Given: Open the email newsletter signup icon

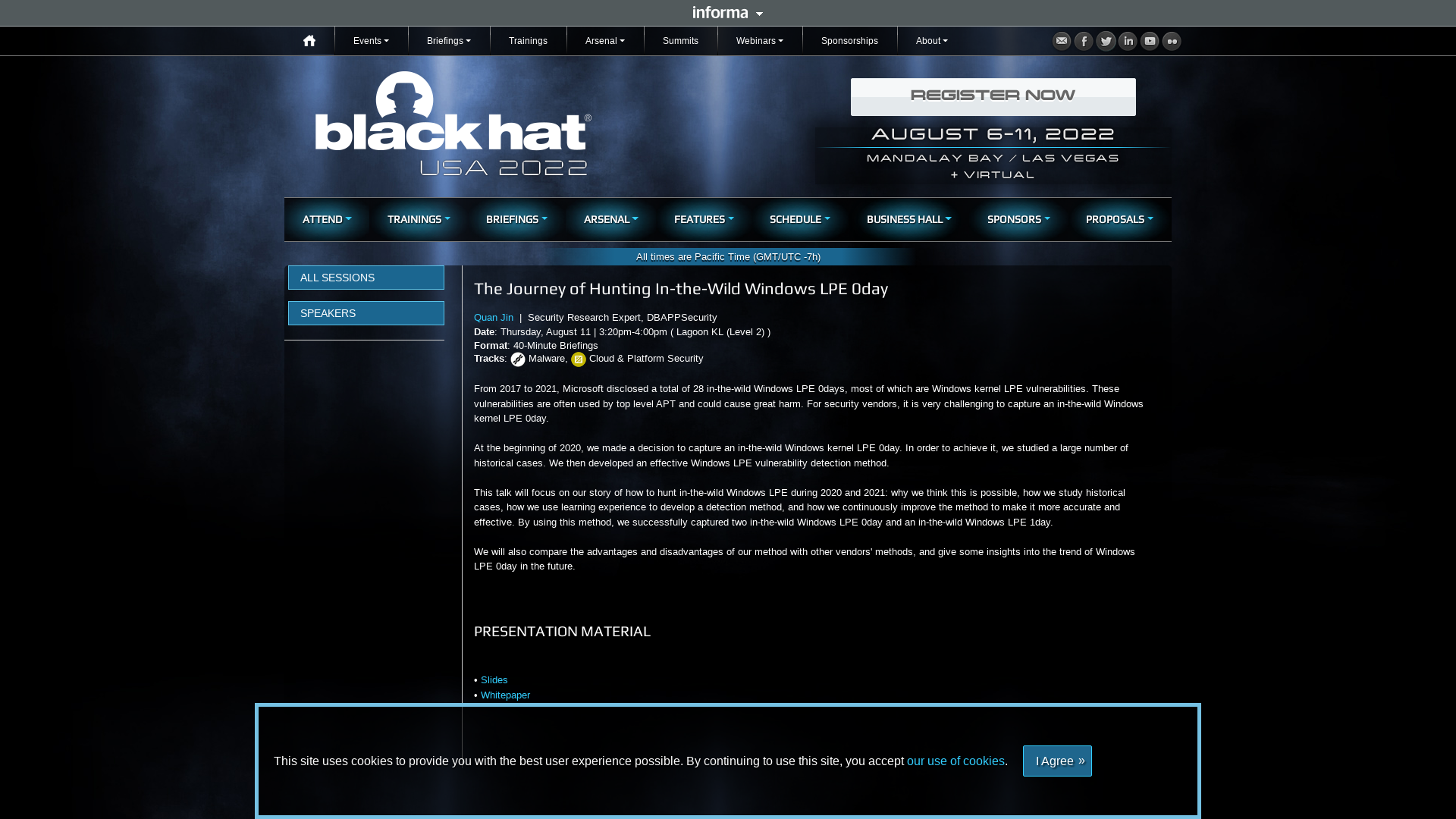Looking at the screenshot, I should tap(1062, 41).
